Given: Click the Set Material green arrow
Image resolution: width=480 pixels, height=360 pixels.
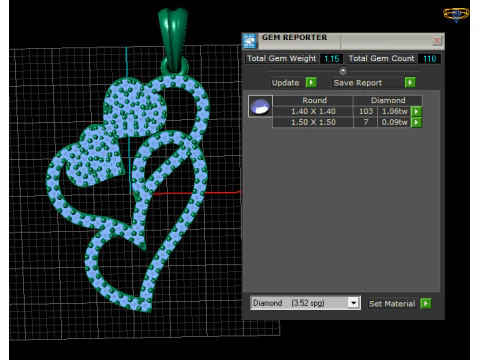Looking at the screenshot, I should 426,303.
